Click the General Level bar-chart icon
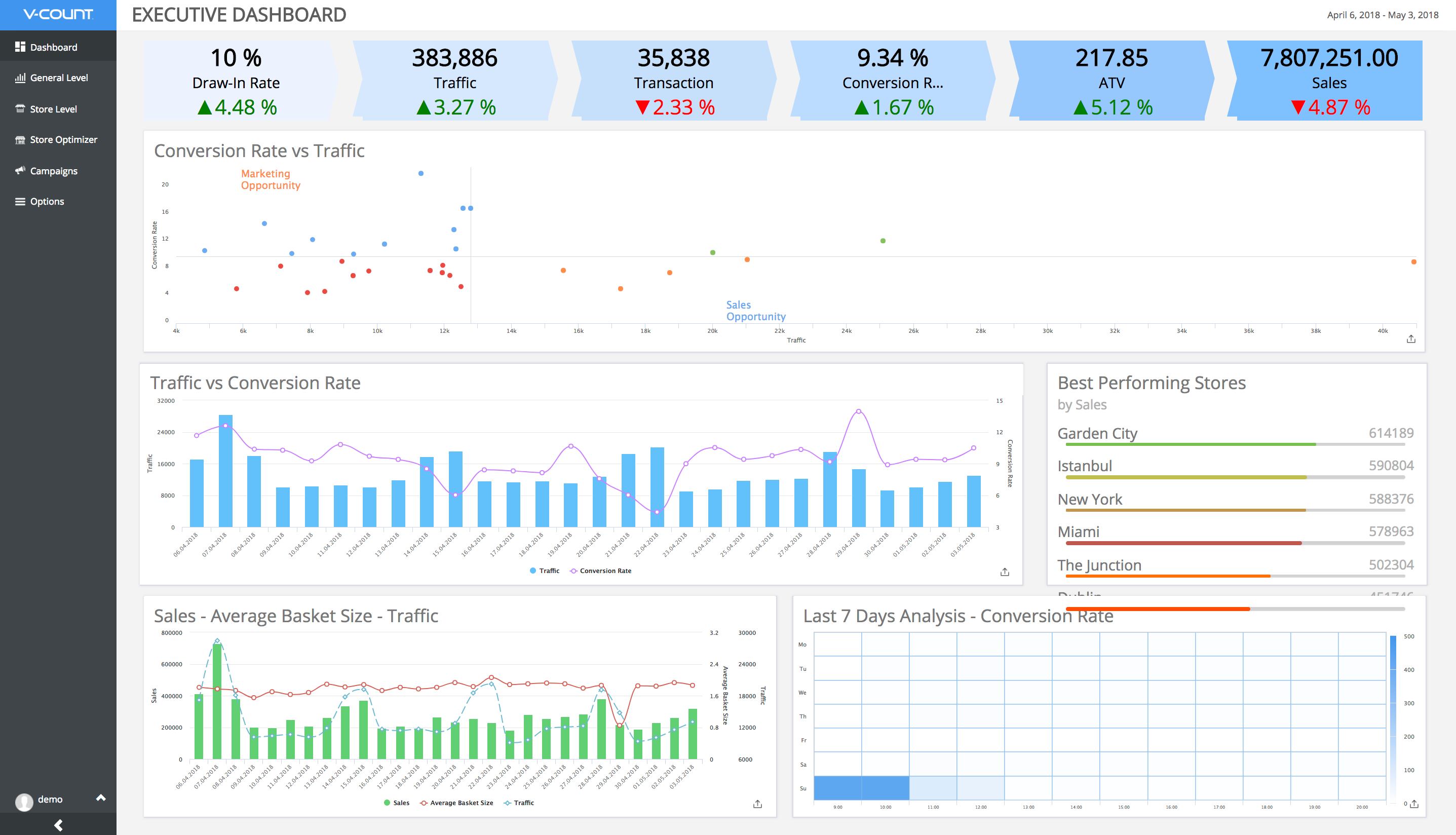 tap(20, 78)
